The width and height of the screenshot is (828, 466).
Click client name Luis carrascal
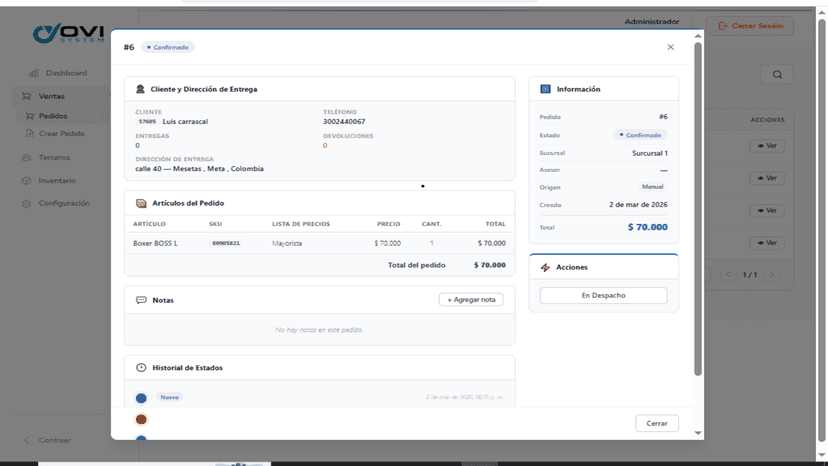coord(185,122)
